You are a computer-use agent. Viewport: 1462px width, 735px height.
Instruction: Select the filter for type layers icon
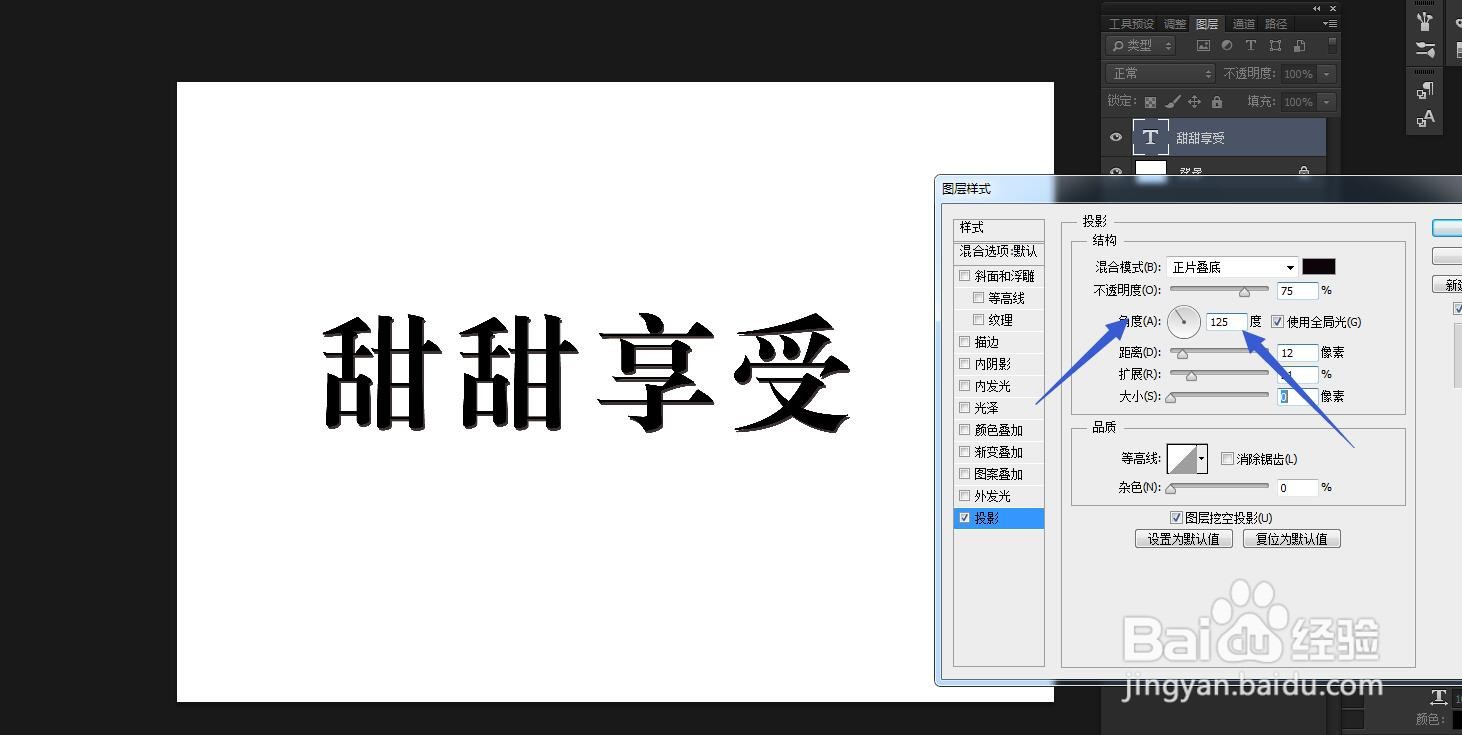point(1251,45)
